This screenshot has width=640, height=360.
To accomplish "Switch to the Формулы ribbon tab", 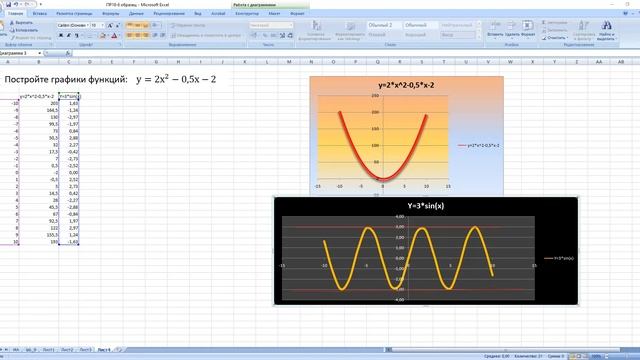I will click(111, 13).
